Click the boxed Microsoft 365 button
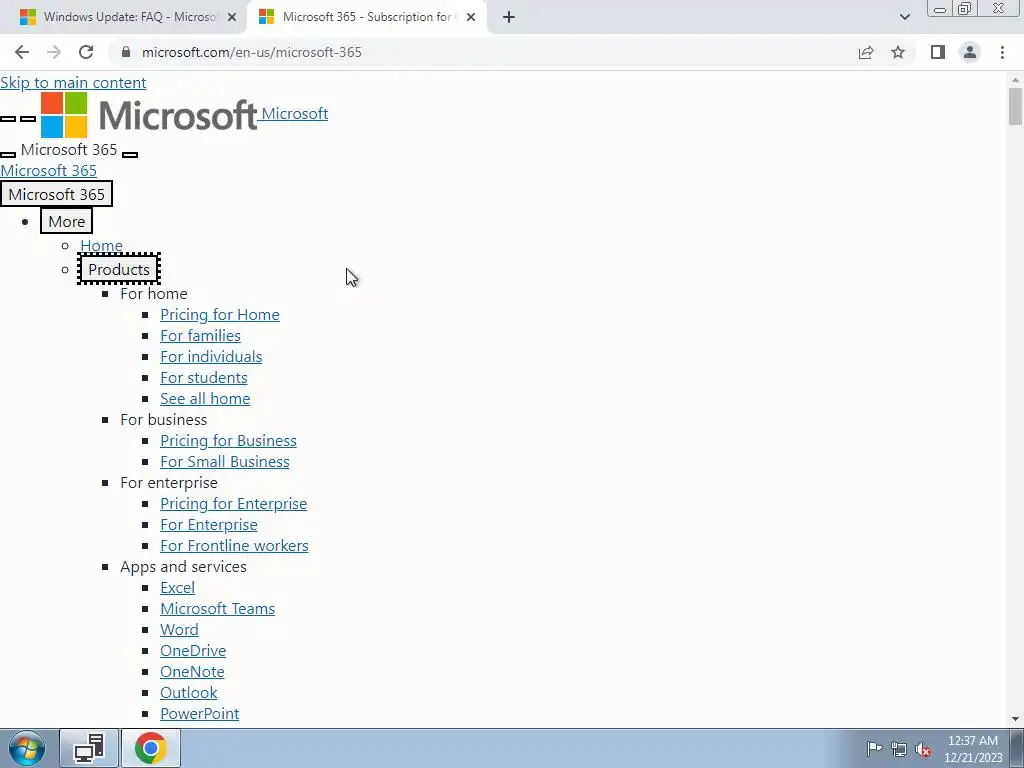Image resolution: width=1024 pixels, height=768 pixels. pyautogui.click(x=56, y=194)
